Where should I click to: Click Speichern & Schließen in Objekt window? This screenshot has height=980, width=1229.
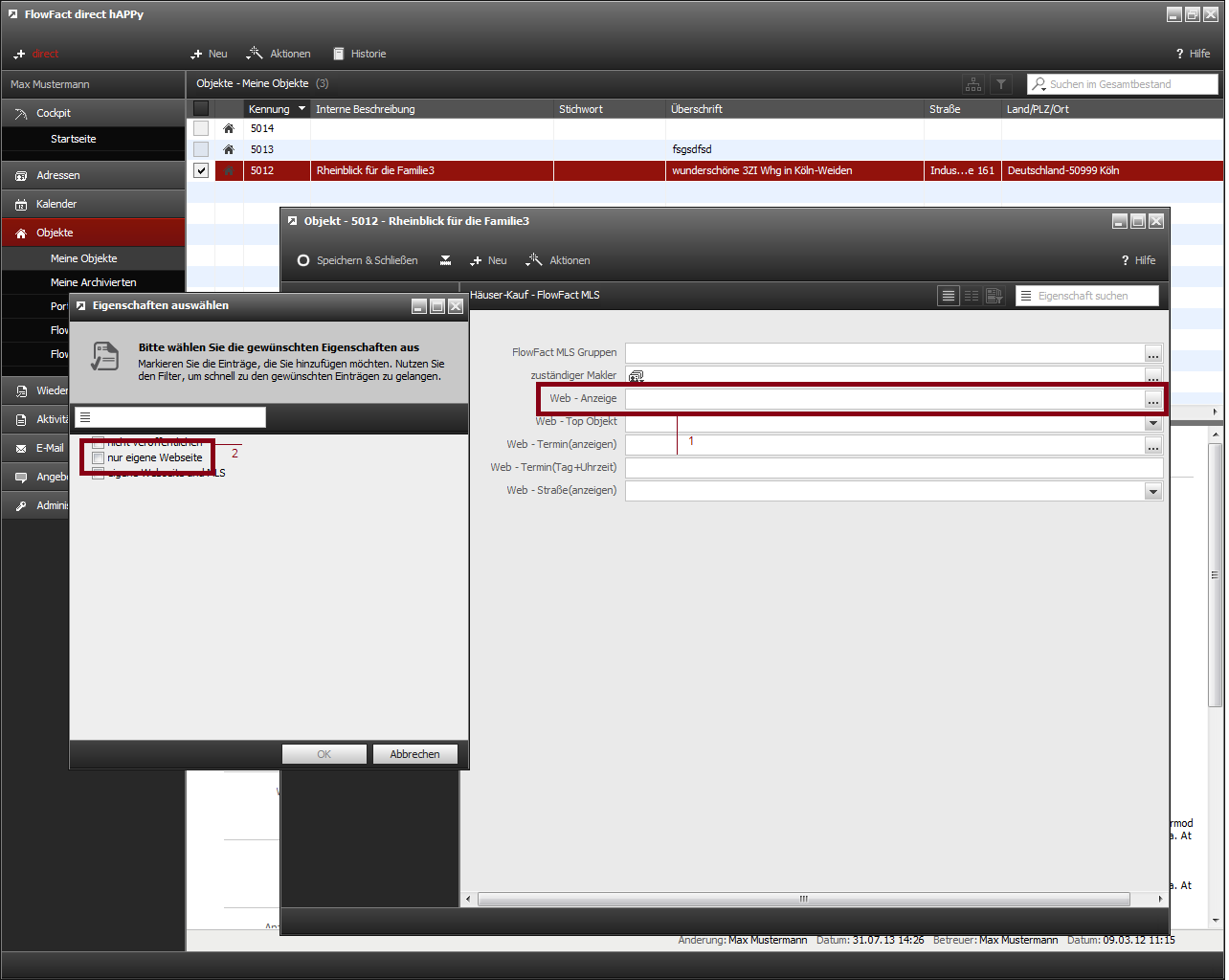357,260
